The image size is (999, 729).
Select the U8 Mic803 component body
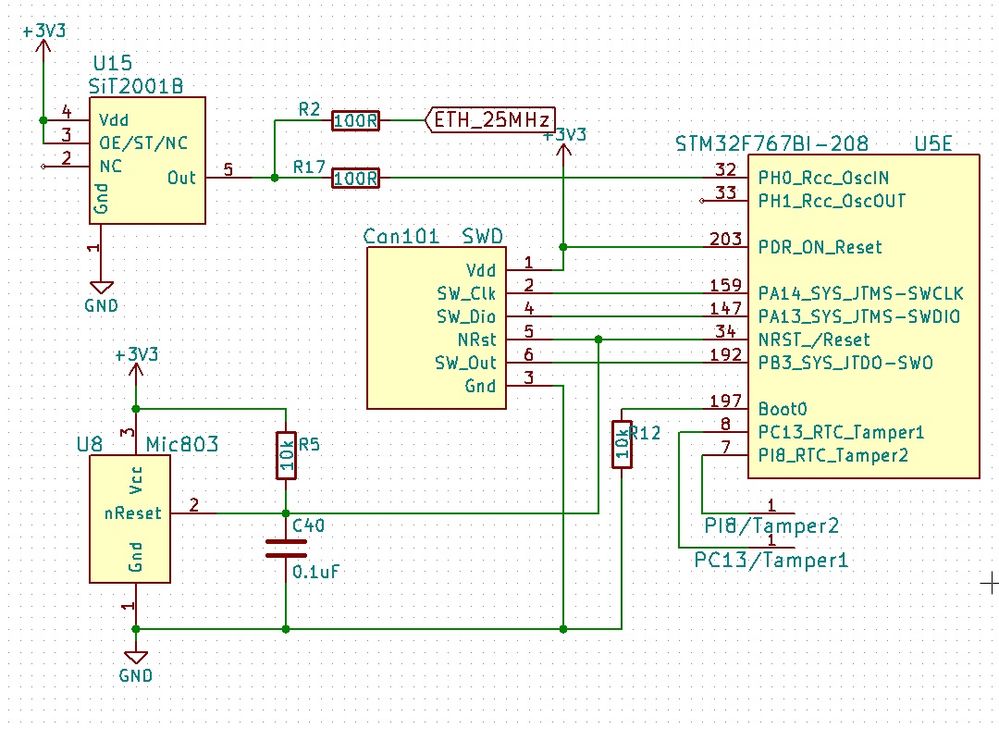130,519
